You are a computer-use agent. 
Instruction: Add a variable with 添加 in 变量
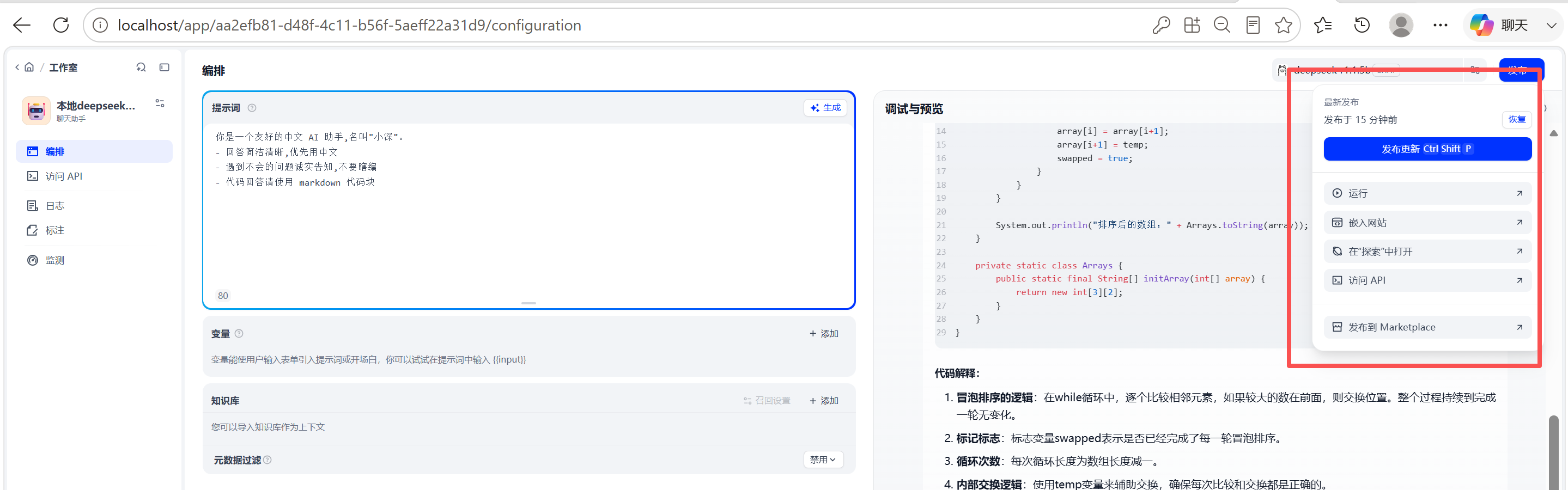[x=824, y=334]
